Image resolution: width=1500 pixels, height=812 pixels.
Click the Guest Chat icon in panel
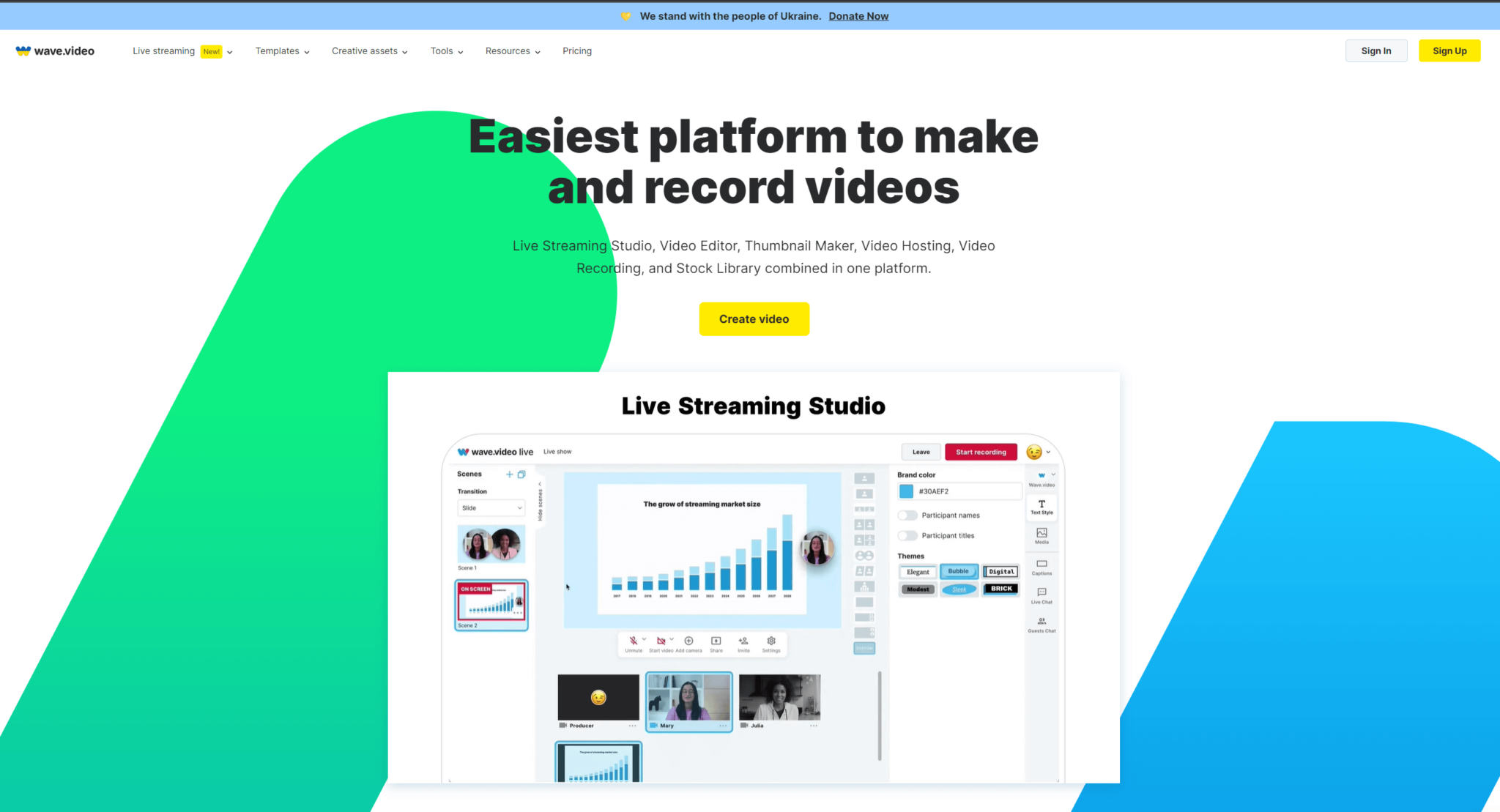coord(1042,621)
